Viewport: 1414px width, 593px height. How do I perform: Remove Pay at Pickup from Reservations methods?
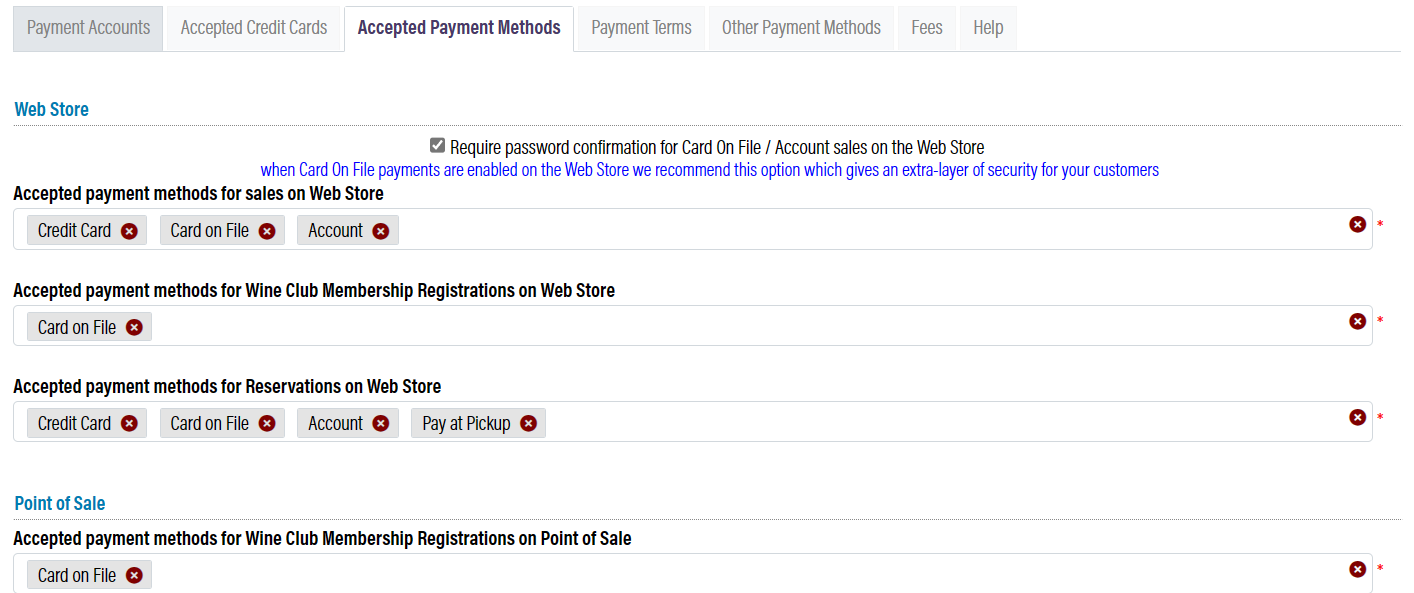coord(528,422)
